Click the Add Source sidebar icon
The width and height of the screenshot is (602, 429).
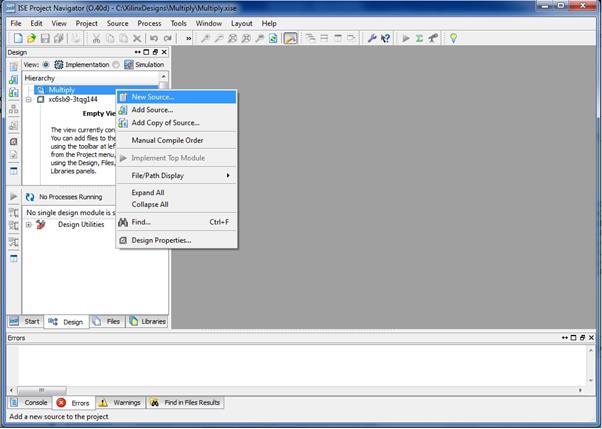pos(13,80)
